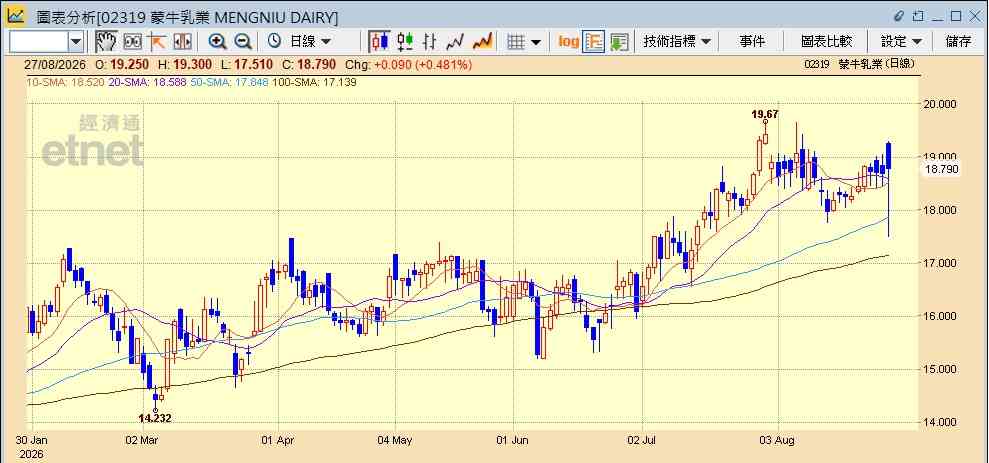Switch to red-blue candlestick chart type
Image resolution: width=989 pixels, height=463 pixels.
(x=379, y=42)
